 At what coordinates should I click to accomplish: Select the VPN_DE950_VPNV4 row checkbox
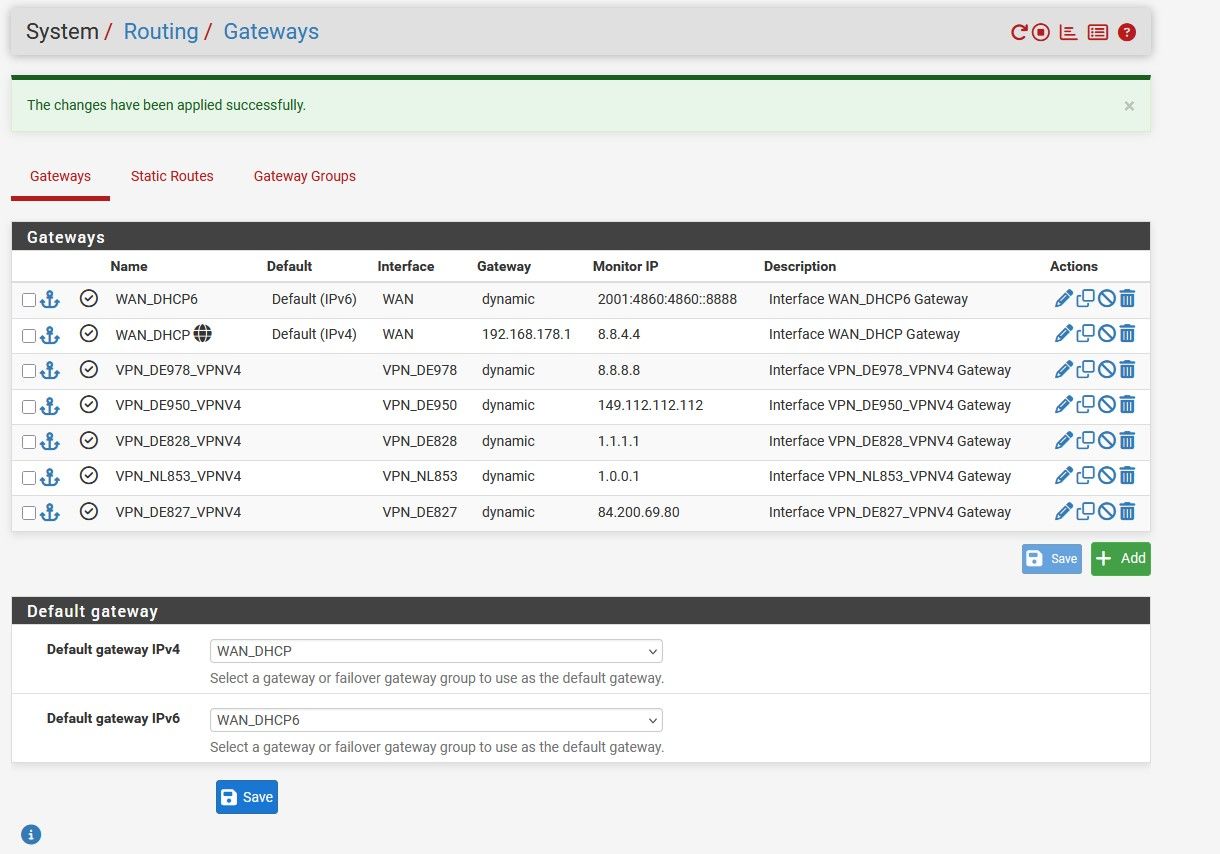tap(29, 406)
